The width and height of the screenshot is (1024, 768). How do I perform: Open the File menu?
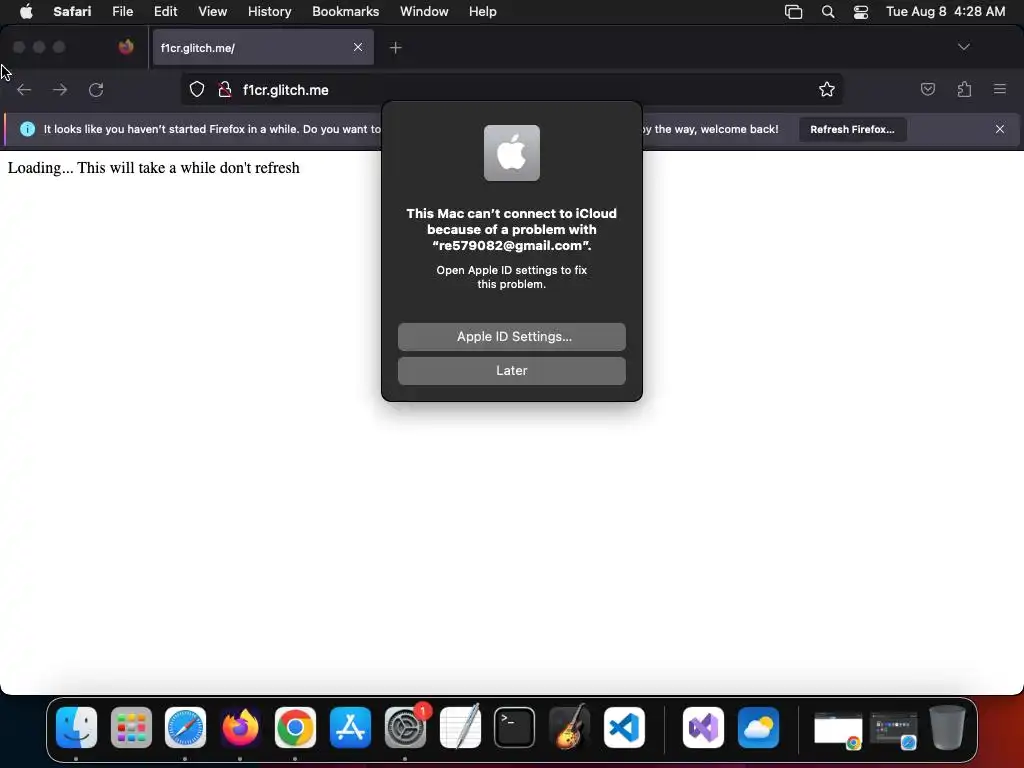[x=122, y=12]
